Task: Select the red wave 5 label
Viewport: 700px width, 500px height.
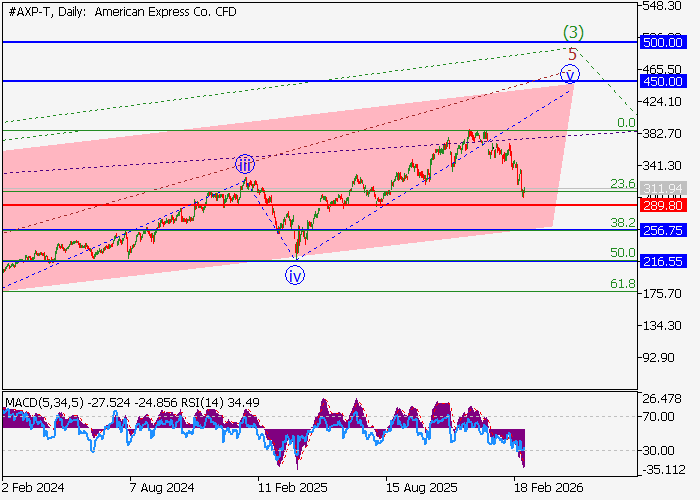Action: [572, 53]
